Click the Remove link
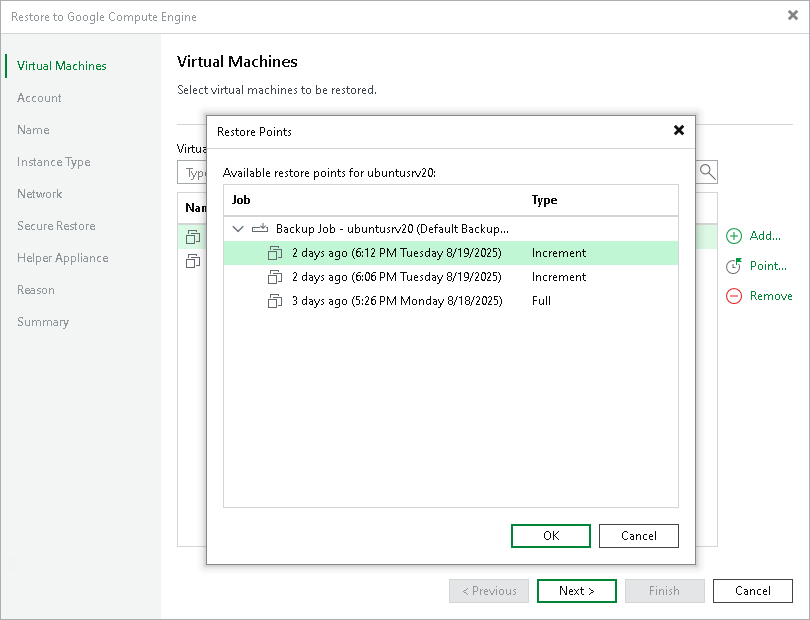Viewport: 810px width, 620px height. tap(771, 296)
